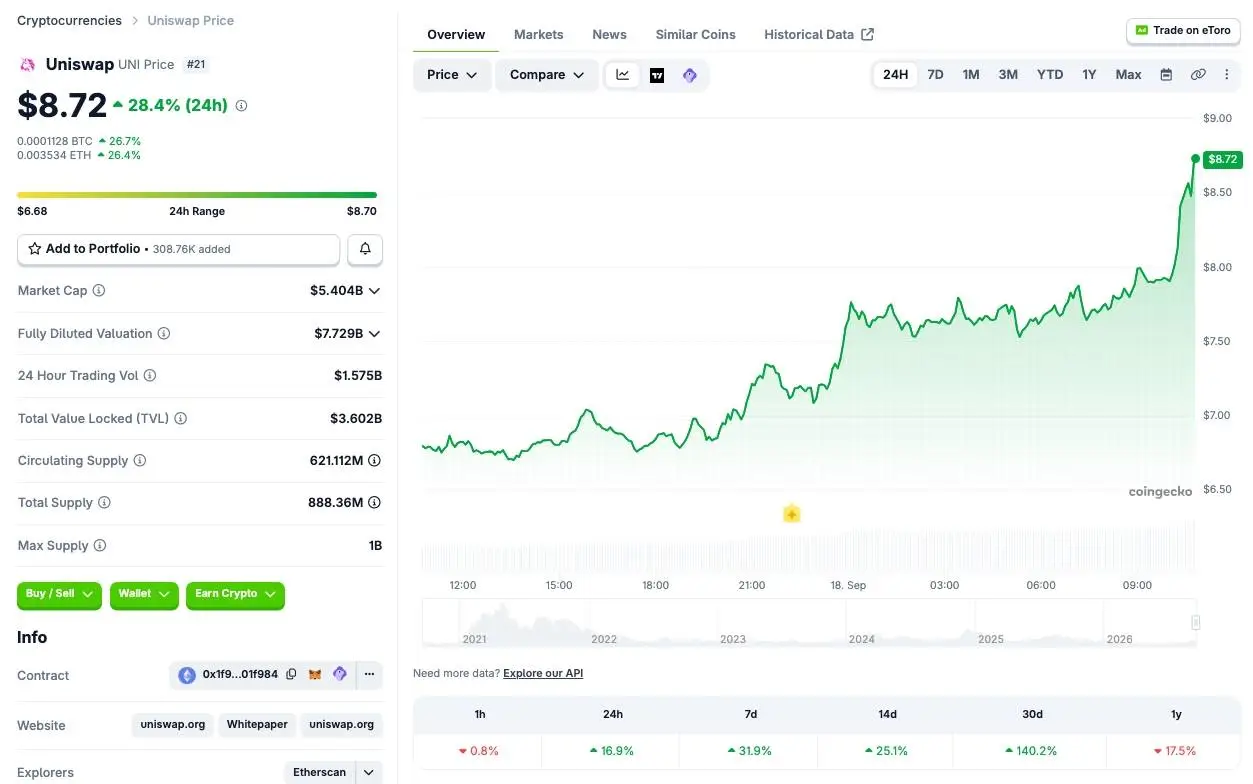Select the 24H time range

[x=895, y=75]
